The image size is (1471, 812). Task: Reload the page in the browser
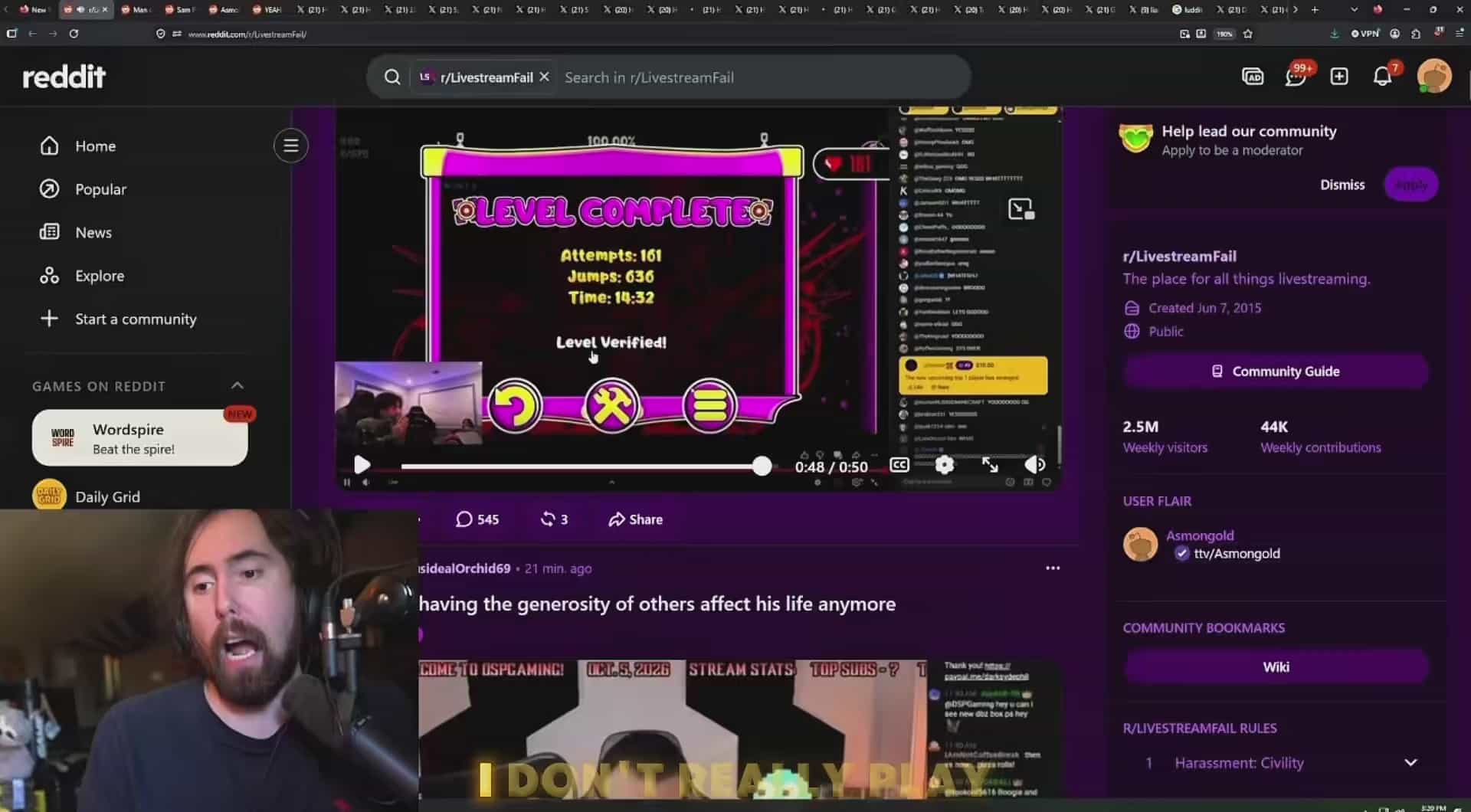(x=74, y=34)
